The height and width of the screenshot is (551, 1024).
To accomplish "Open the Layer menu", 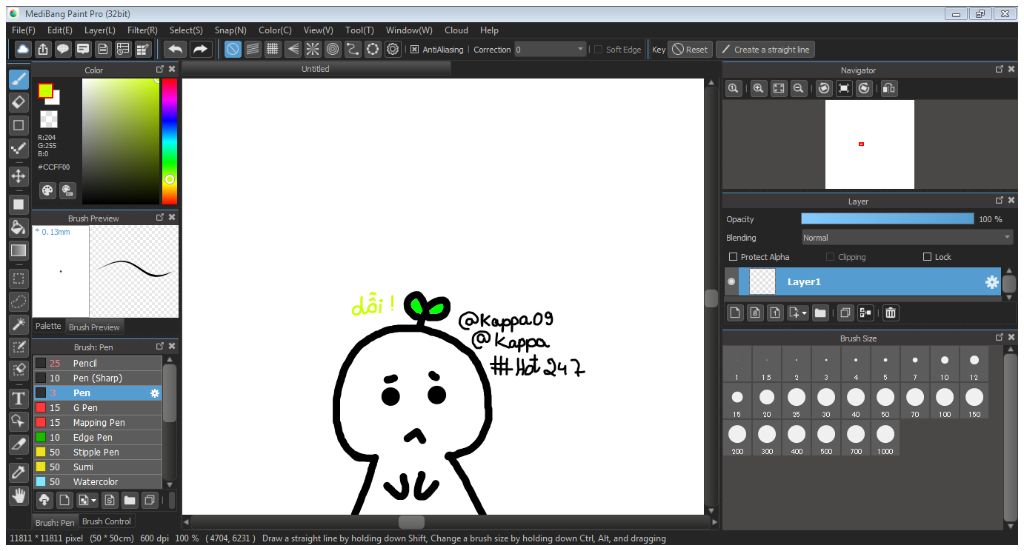I will [99, 30].
